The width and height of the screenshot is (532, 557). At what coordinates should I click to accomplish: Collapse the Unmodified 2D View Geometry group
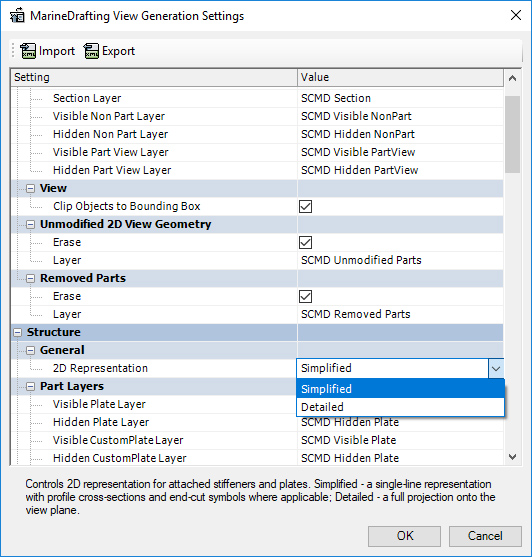tap(31, 224)
